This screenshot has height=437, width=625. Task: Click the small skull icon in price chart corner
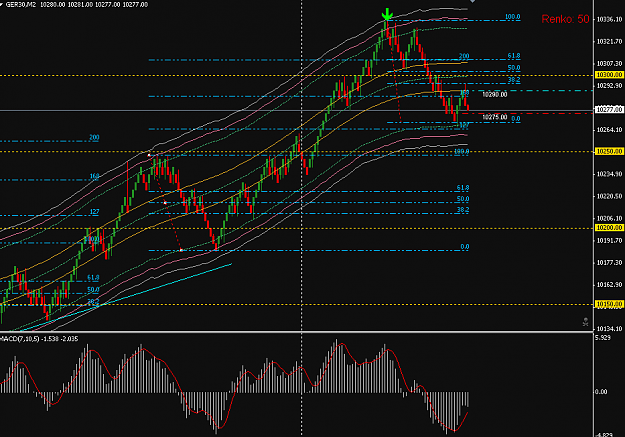click(x=585, y=321)
